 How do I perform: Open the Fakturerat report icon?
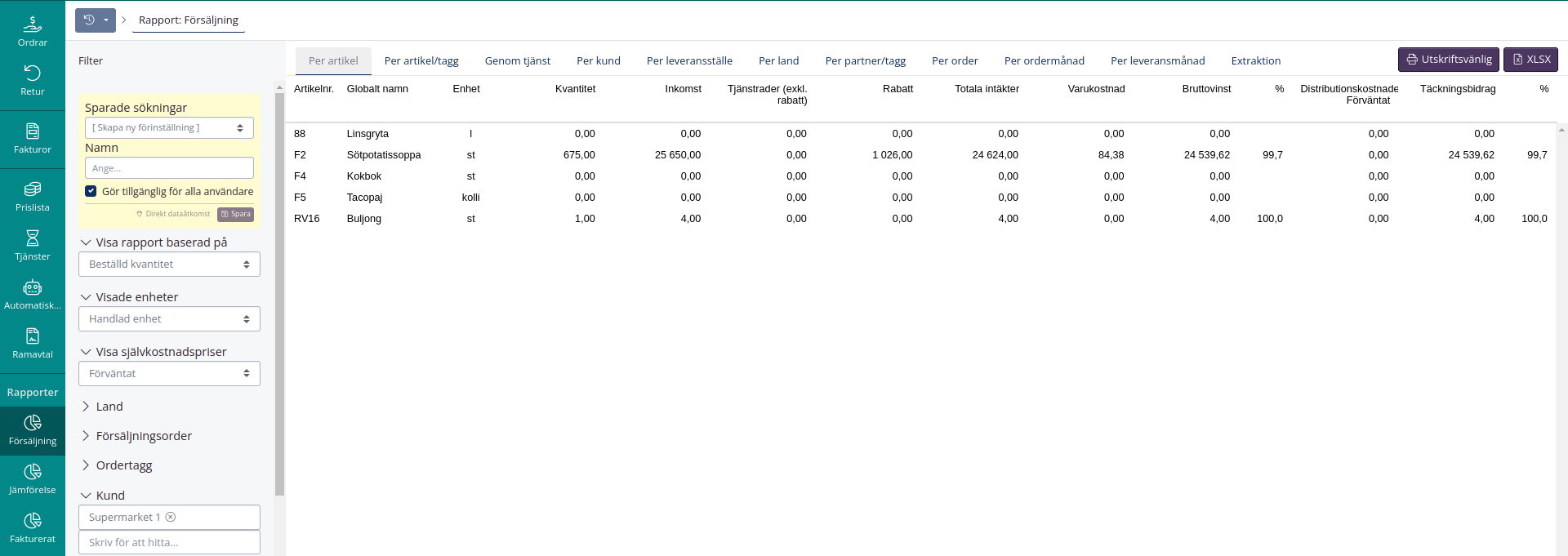(32, 527)
